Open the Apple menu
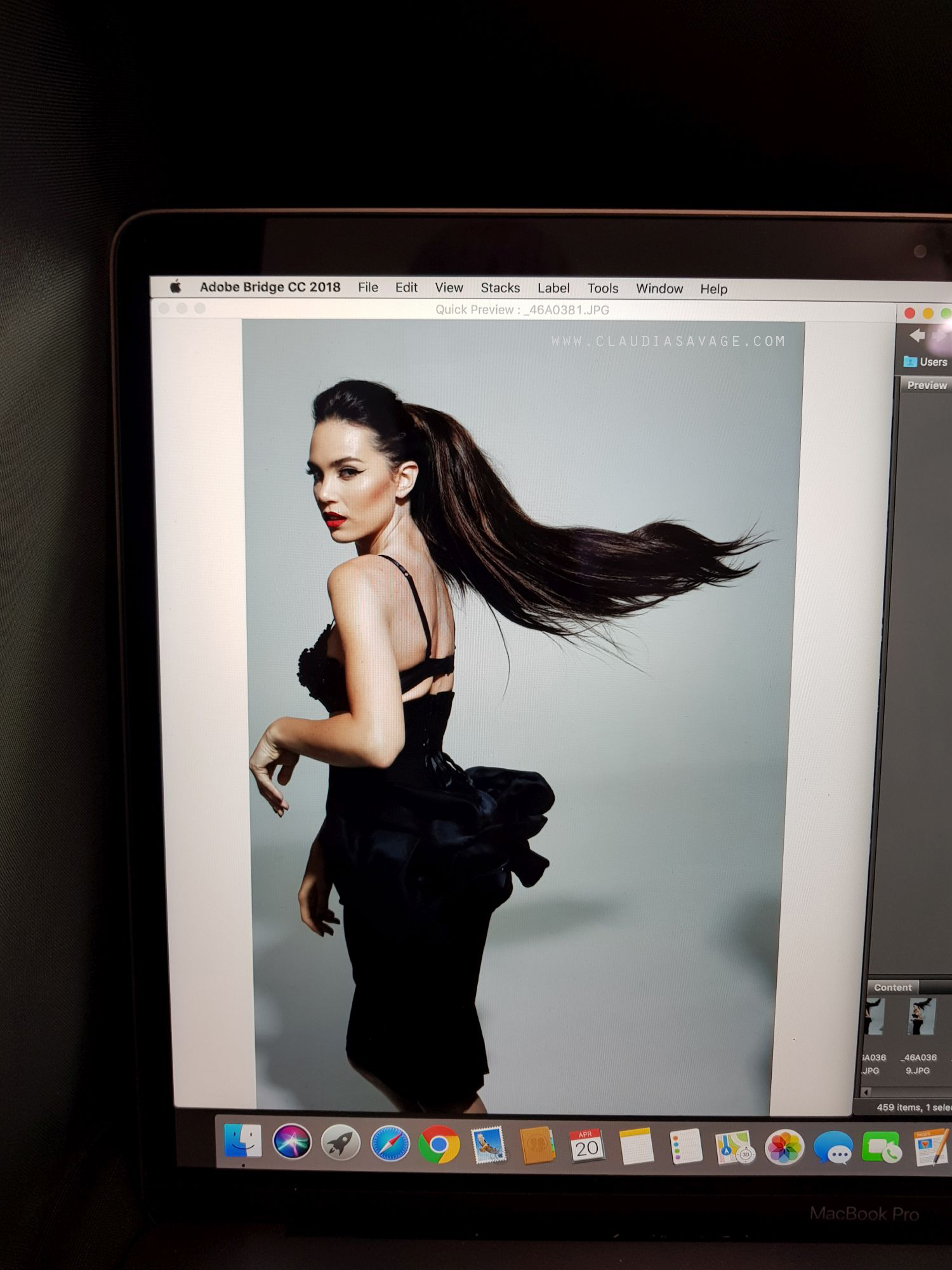 (x=176, y=286)
